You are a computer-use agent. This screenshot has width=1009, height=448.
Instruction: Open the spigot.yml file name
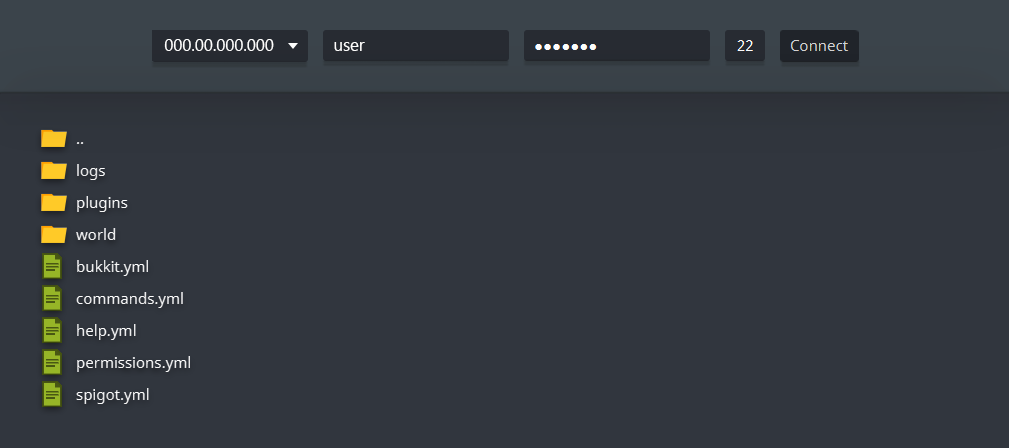[113, 395]
